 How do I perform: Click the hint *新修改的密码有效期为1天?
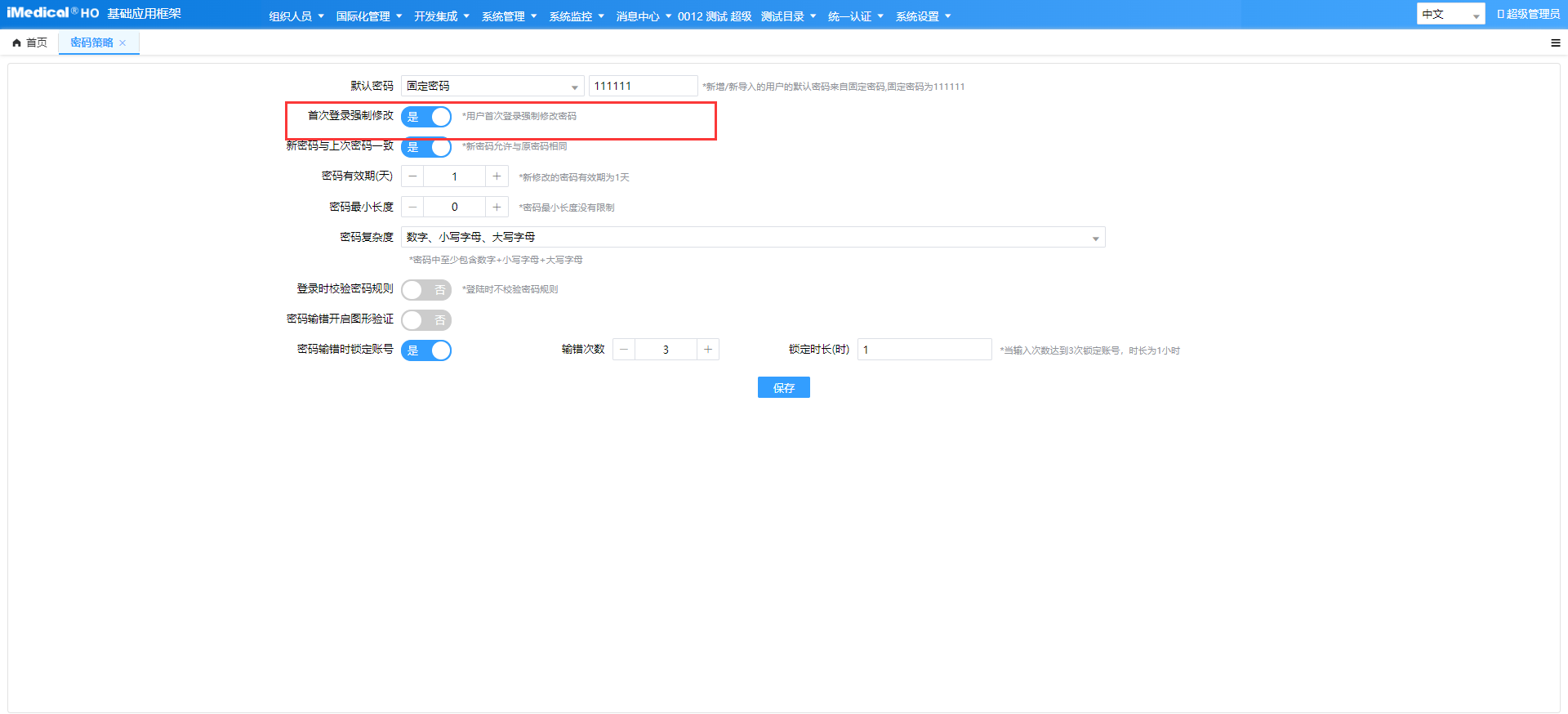pos(574,177)
